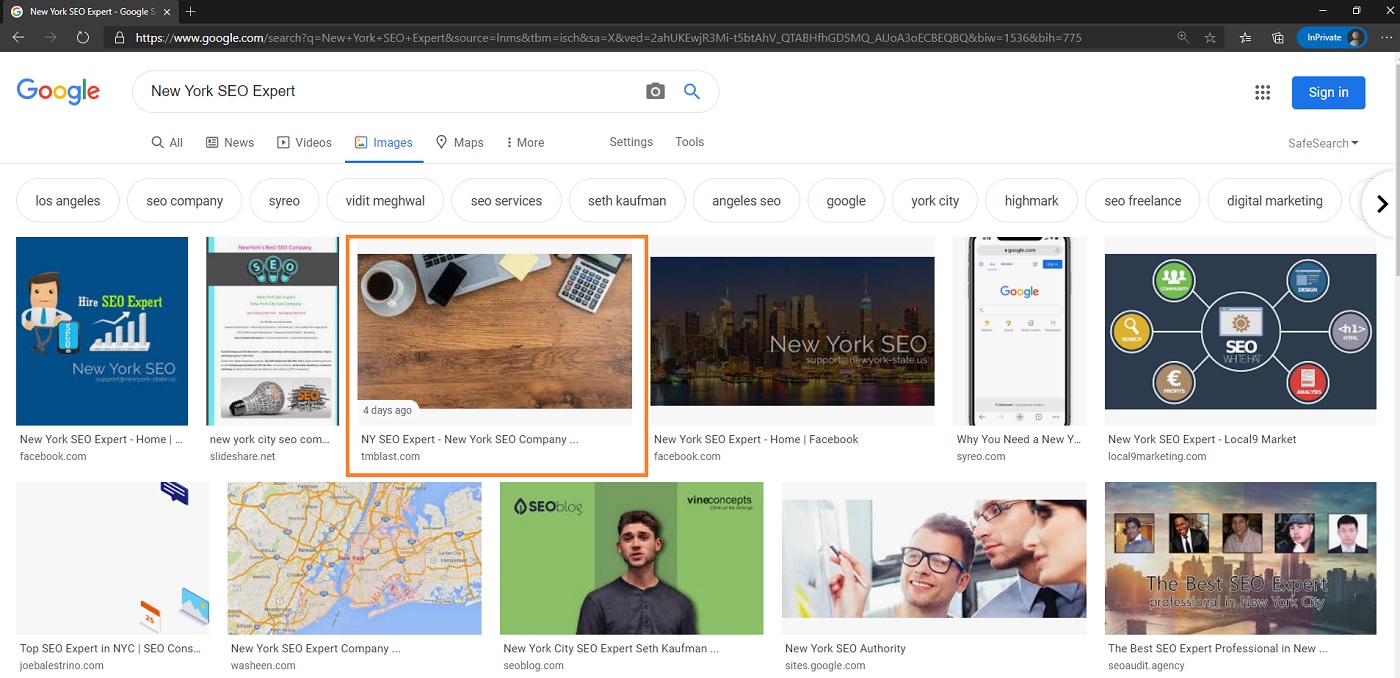Expand the SafeSearch dropdown
Viewport: 1400px width, 678px height.
(1323, 143)
